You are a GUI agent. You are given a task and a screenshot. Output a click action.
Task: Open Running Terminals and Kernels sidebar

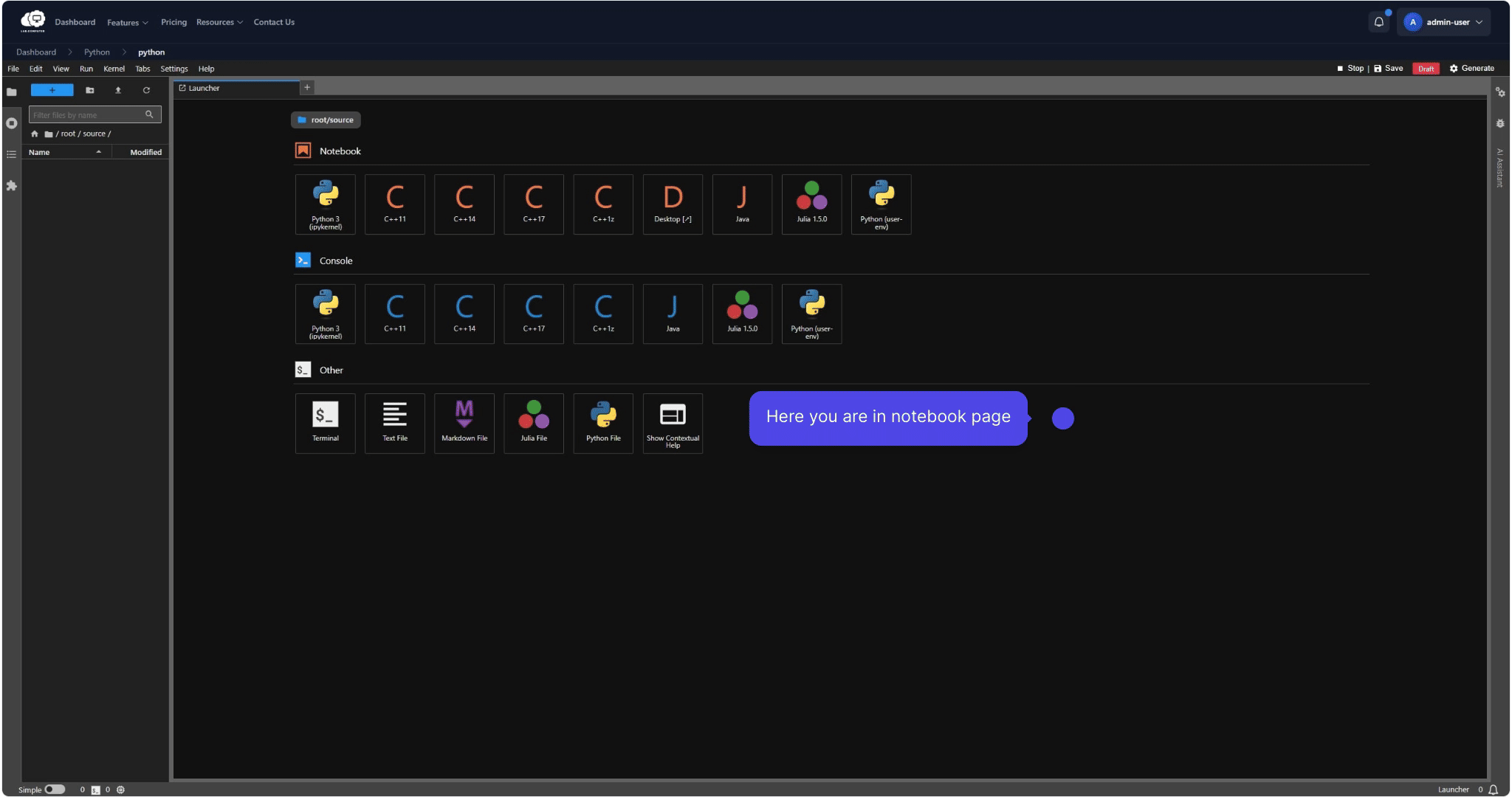click(11, 123)
